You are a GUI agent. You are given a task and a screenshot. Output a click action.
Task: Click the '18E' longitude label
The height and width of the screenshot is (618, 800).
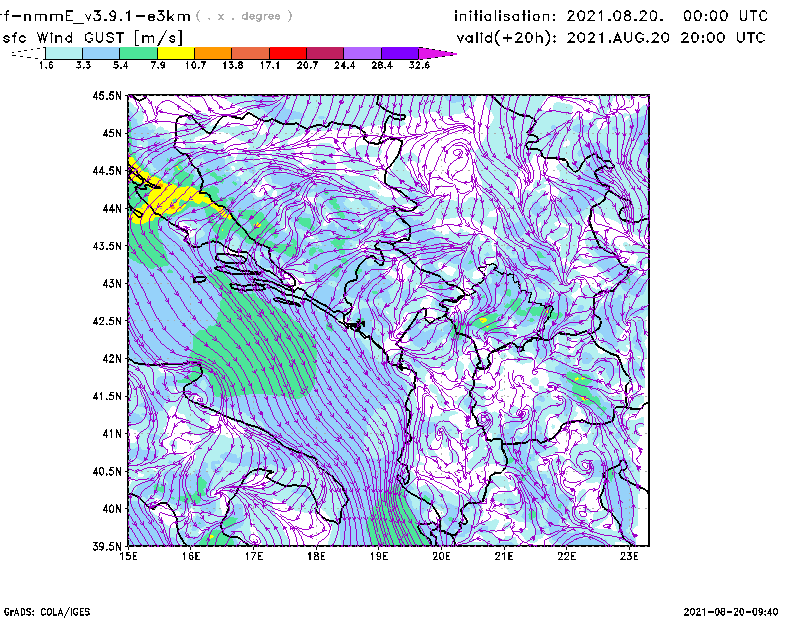pos(316,556)
